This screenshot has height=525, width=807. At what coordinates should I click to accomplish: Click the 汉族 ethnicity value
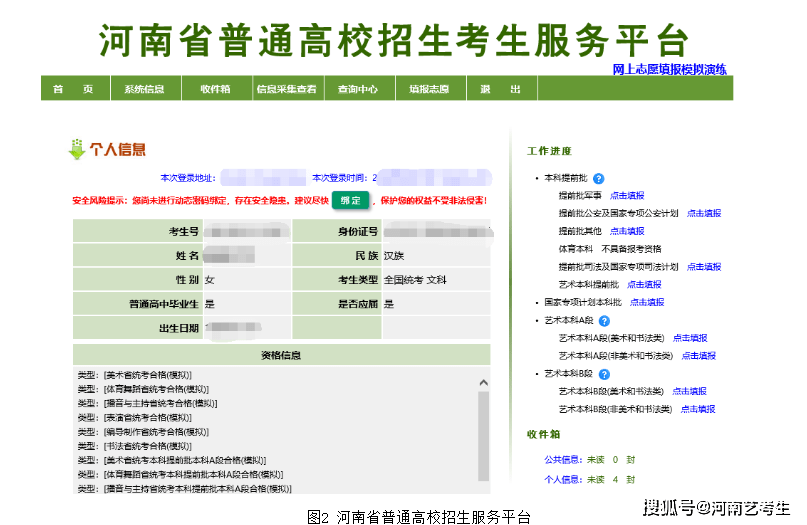click(394, 256)
